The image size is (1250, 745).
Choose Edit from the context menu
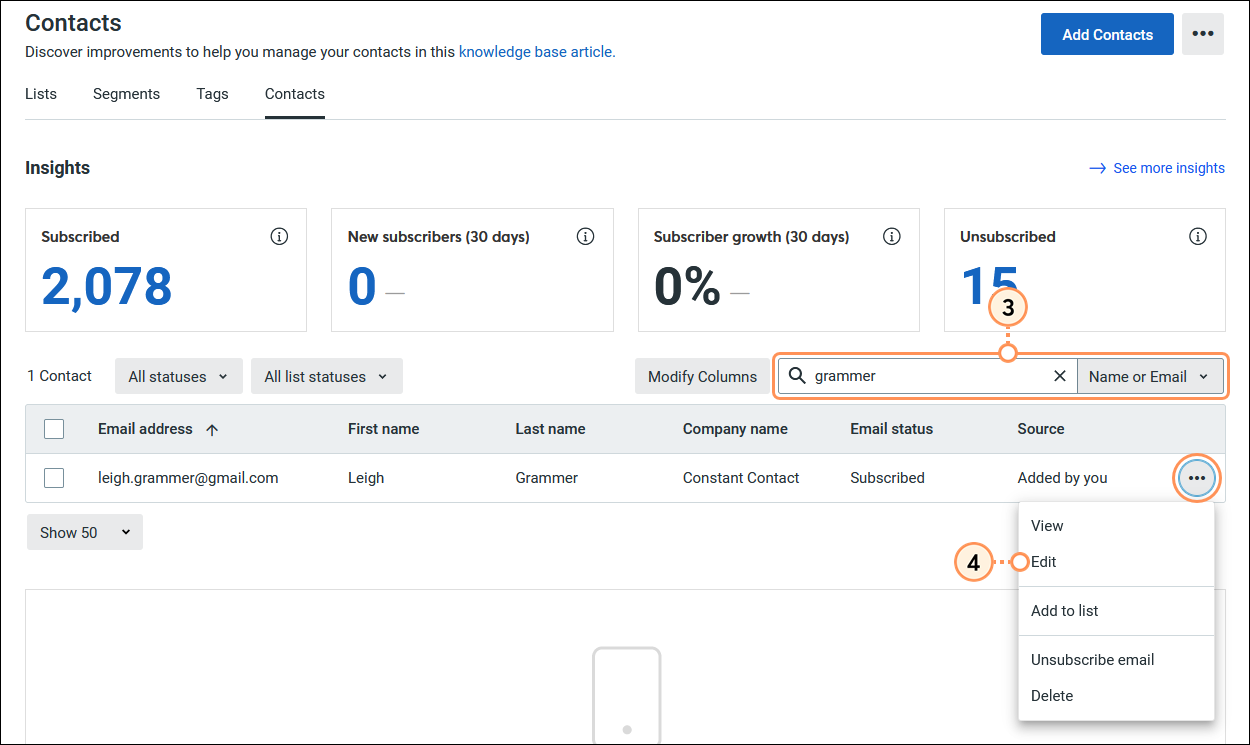[1044, 562]
